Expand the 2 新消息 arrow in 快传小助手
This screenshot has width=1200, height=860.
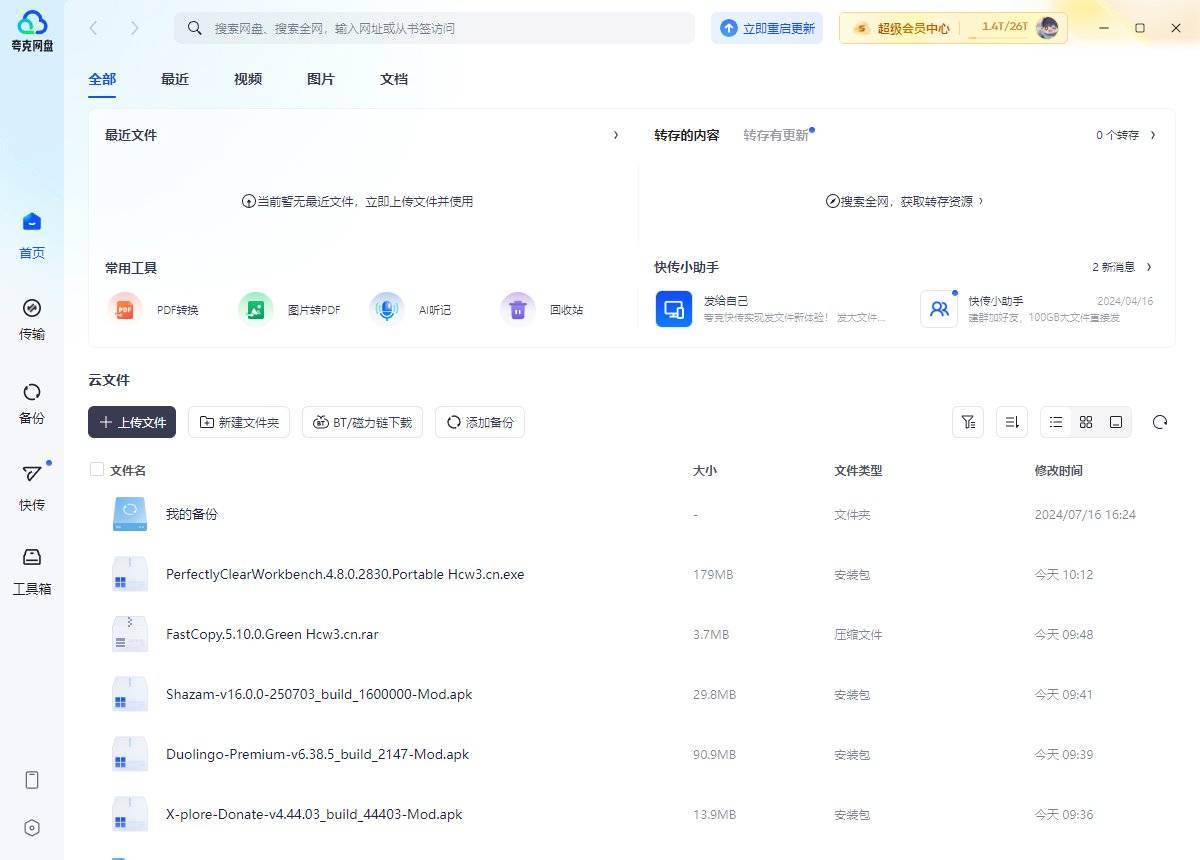pos(1149,267)
